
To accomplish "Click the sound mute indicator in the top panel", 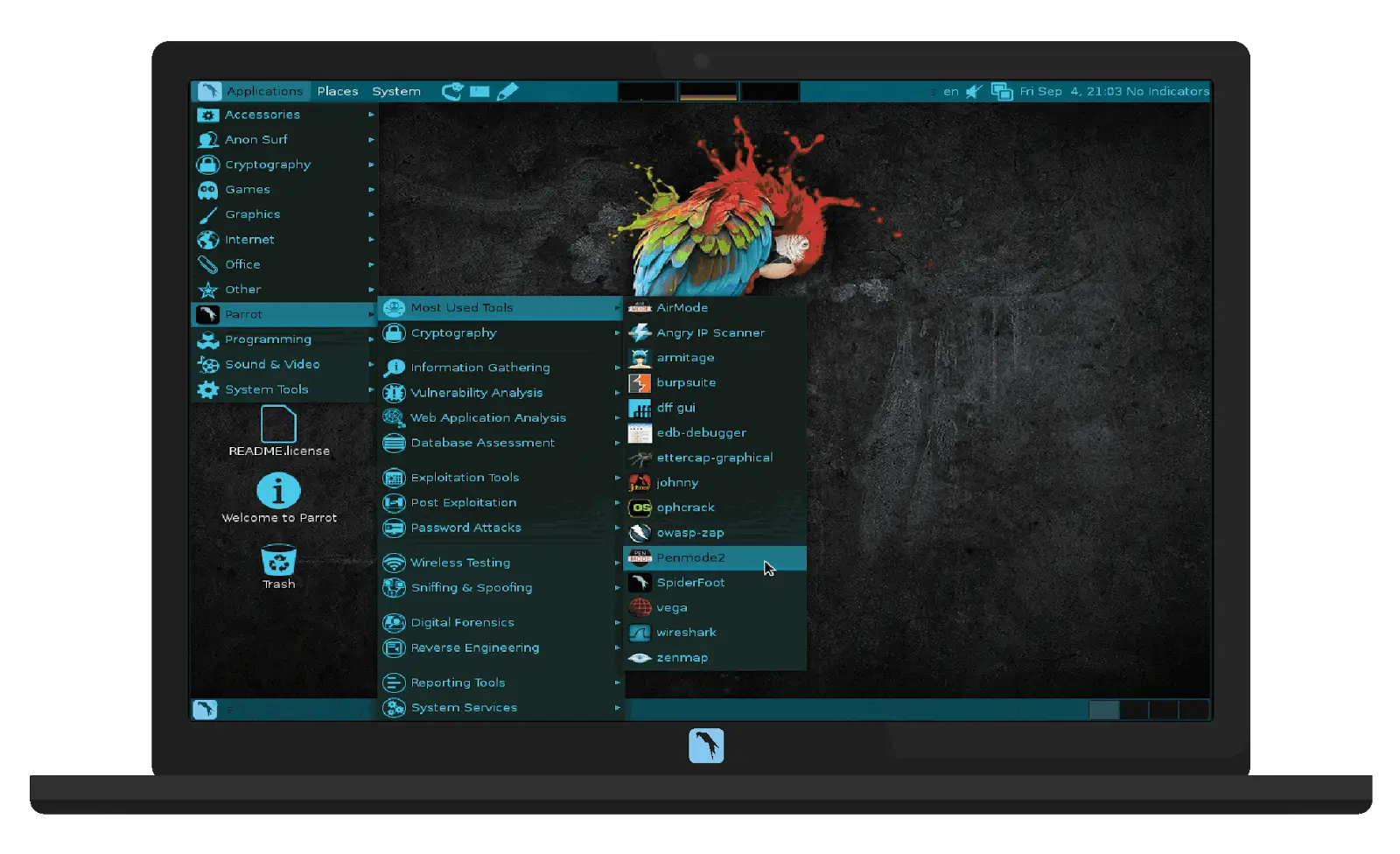I will [974, 91].
